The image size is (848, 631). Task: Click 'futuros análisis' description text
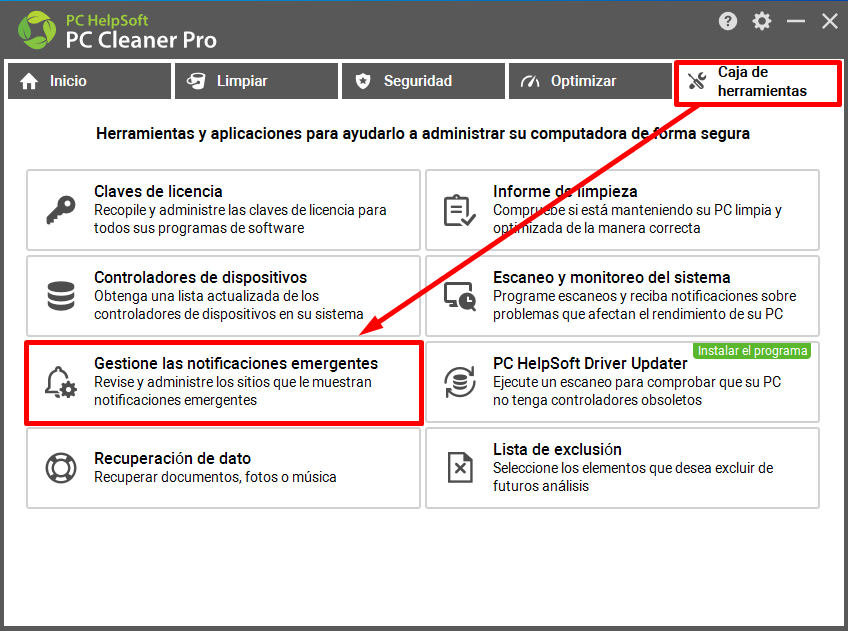(541, 486)
